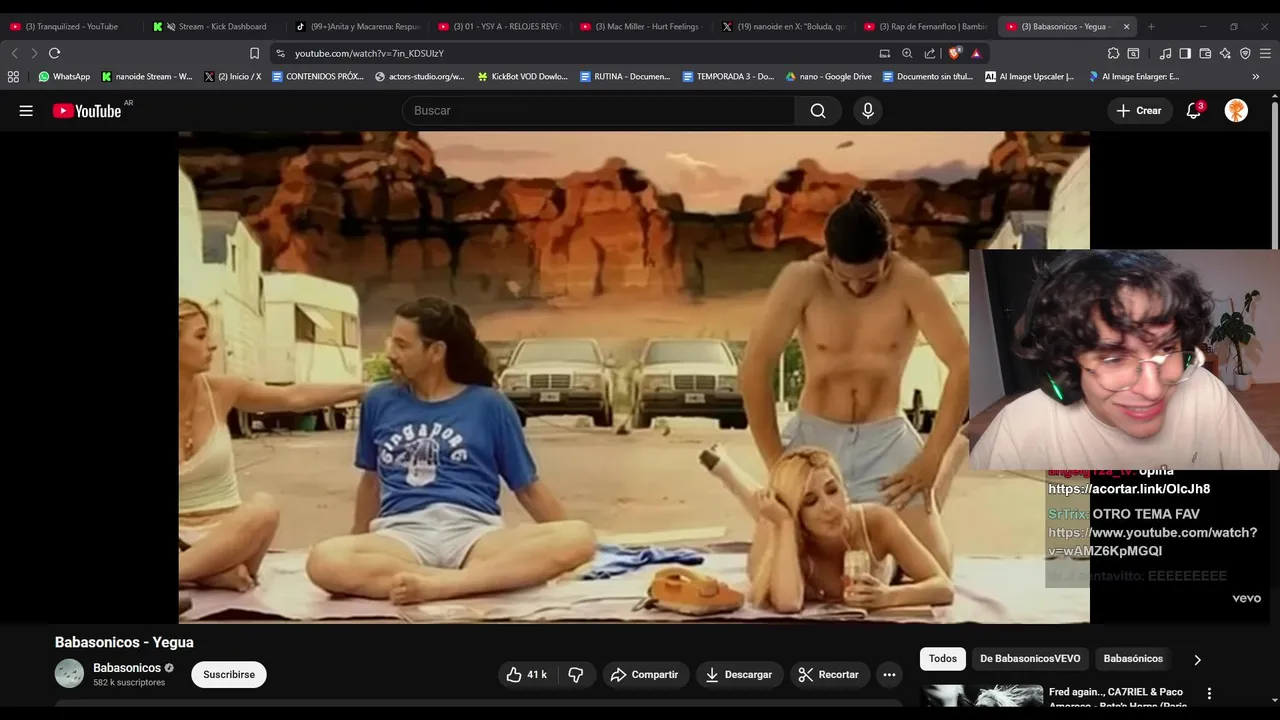Open the notifications bell
1280x720 pixels.
(1193, 111)
